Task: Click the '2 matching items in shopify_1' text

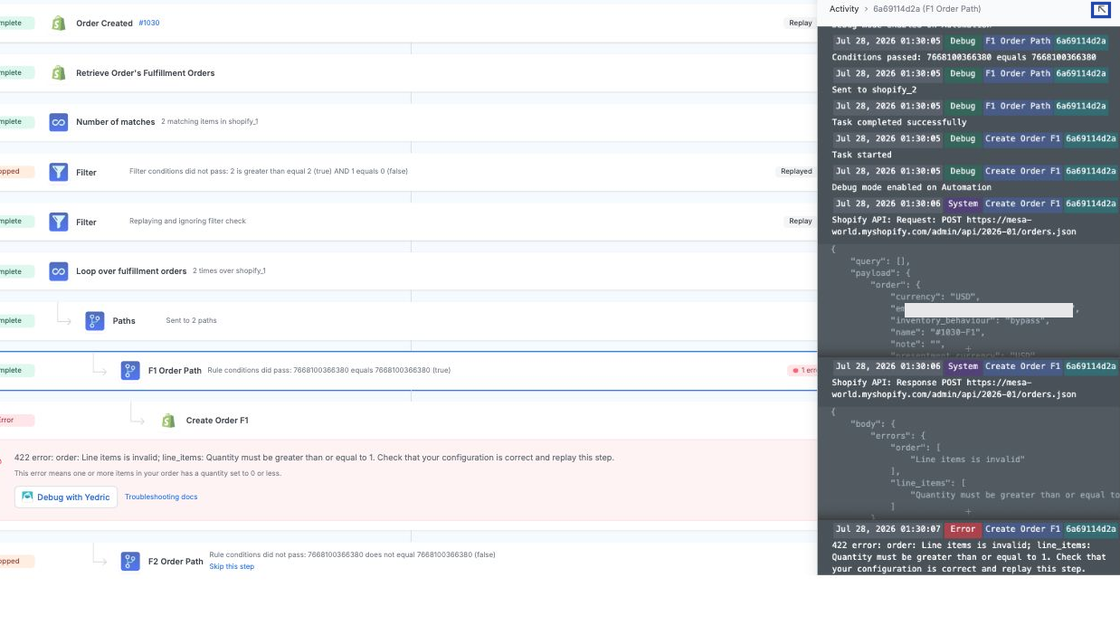Action: coord(209,121)
